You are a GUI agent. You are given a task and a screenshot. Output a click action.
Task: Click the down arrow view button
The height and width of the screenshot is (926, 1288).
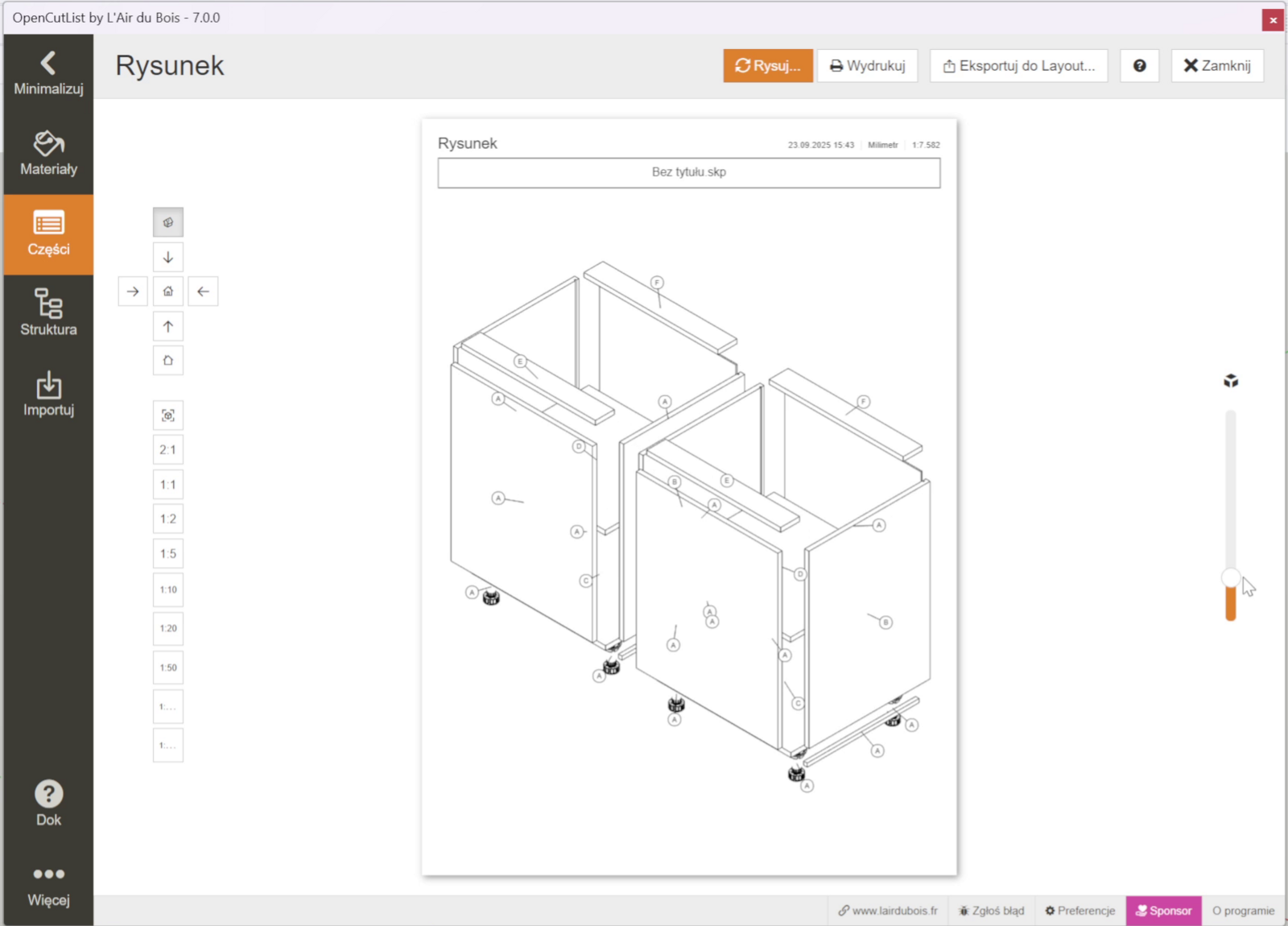pyautogui.click(x=168, y=258)
